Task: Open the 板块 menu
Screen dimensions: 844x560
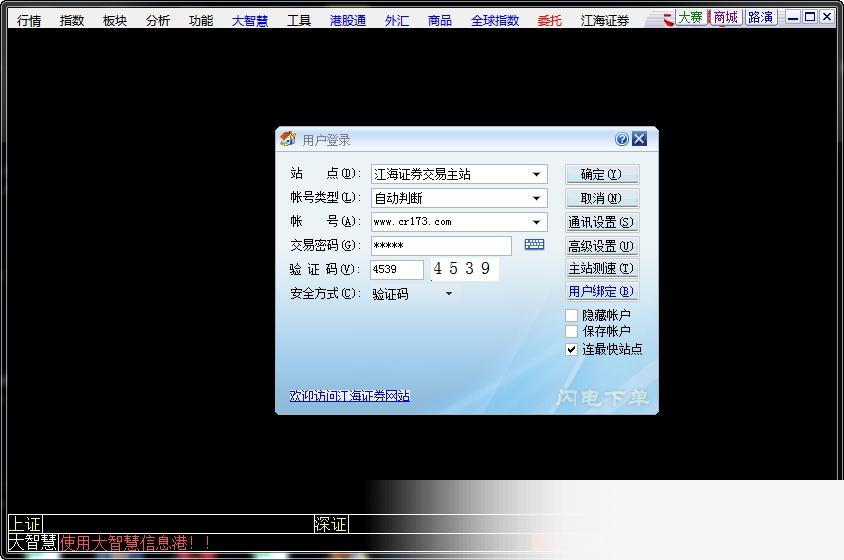Action: coord(115,20)
